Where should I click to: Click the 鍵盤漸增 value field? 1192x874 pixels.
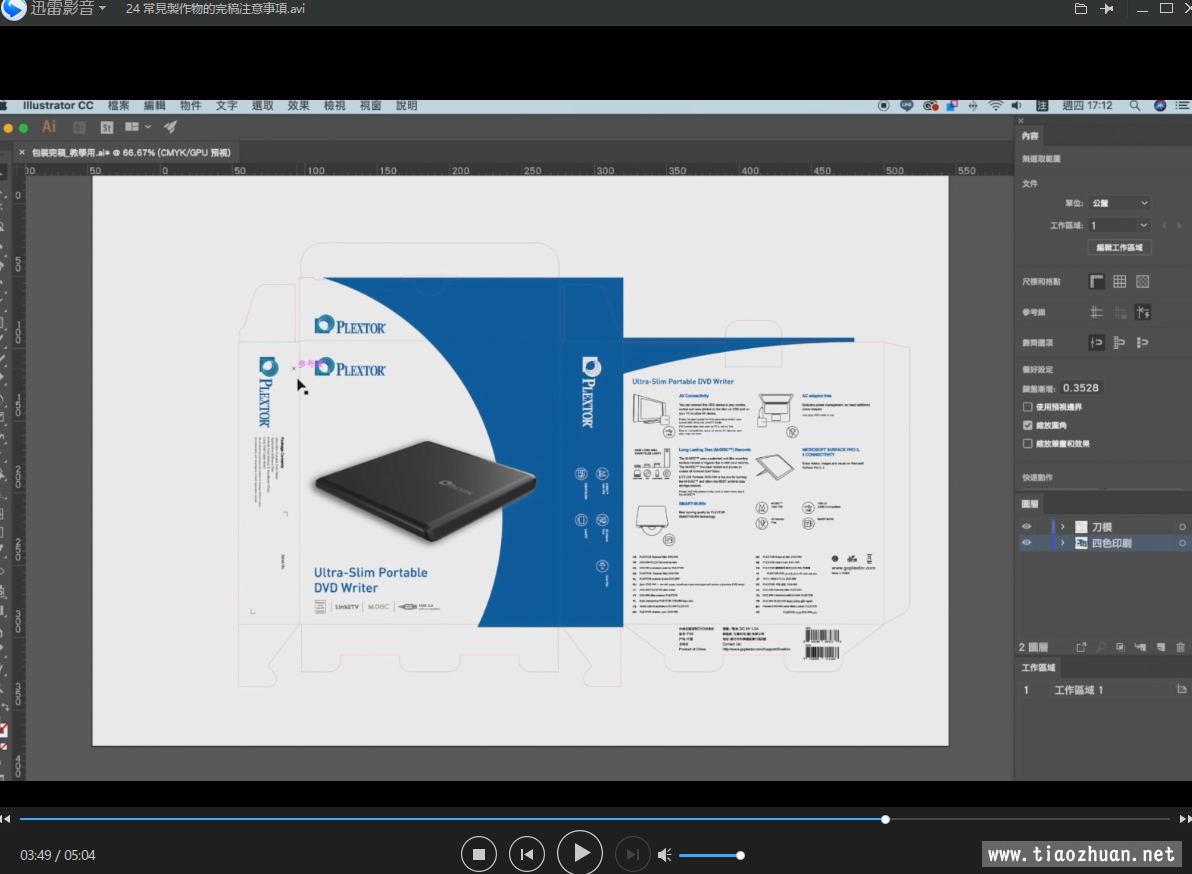point(1080,388)
